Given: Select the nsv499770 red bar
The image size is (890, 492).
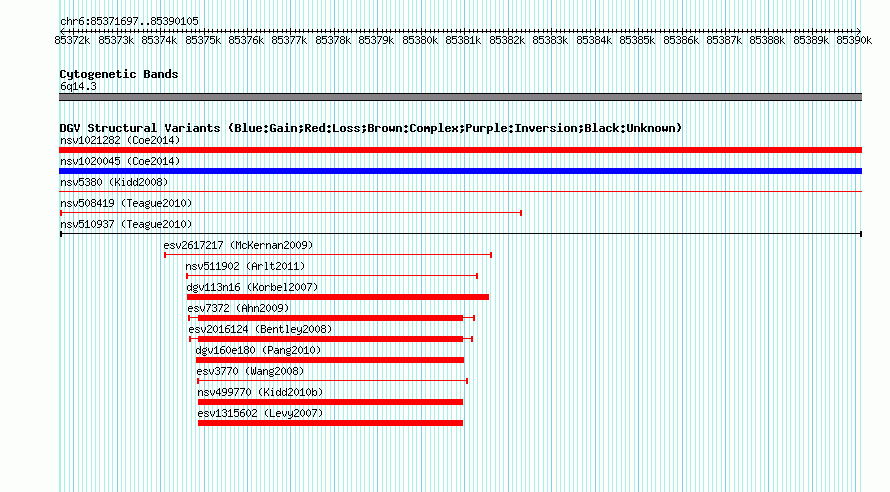Looking at the screenshot, I should click(330, 402).
